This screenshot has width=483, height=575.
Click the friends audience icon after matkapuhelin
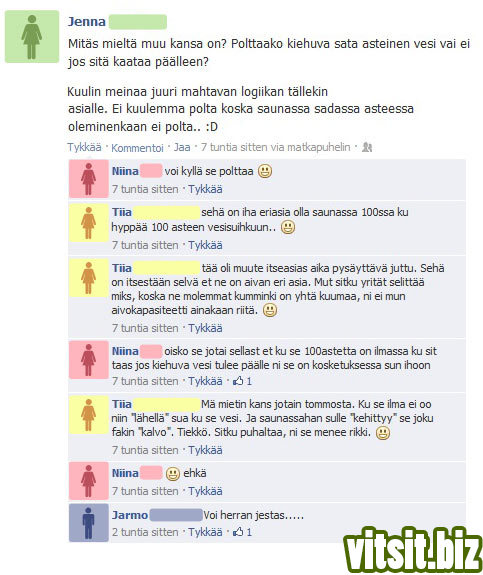click(x=367, y=147)
